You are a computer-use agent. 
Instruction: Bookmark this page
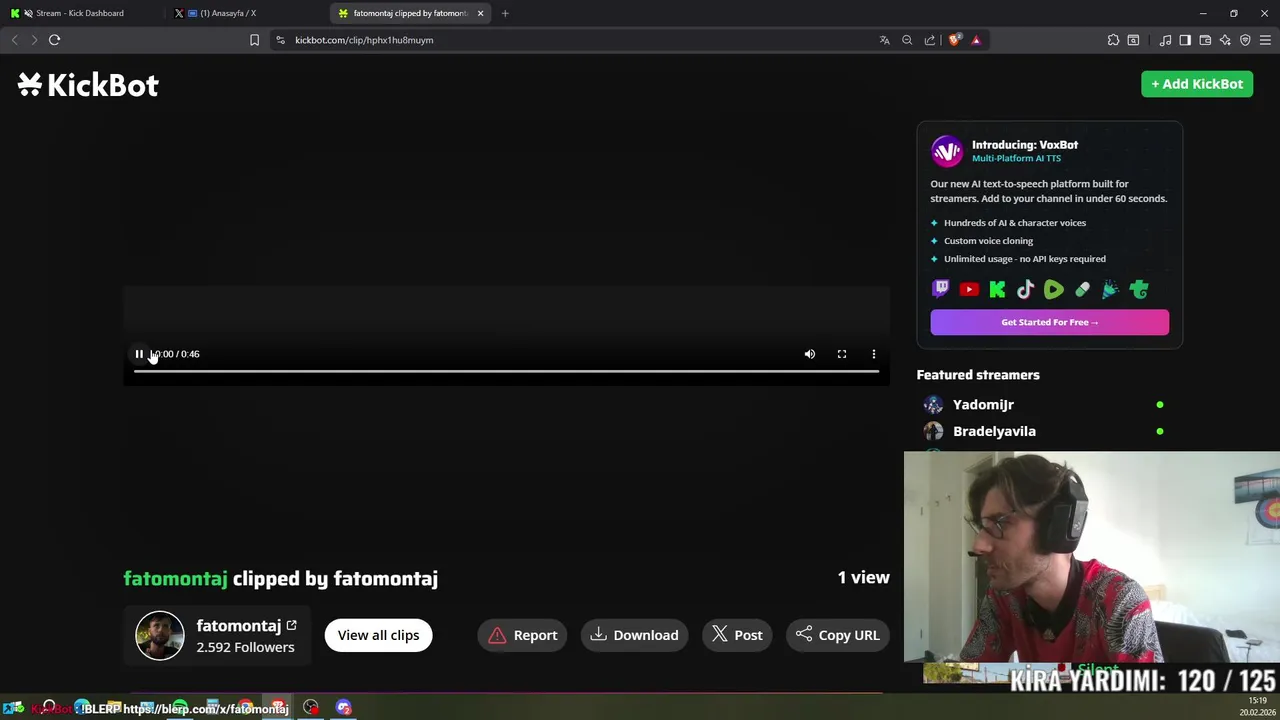pyautogui.click(x=254, y=40)
